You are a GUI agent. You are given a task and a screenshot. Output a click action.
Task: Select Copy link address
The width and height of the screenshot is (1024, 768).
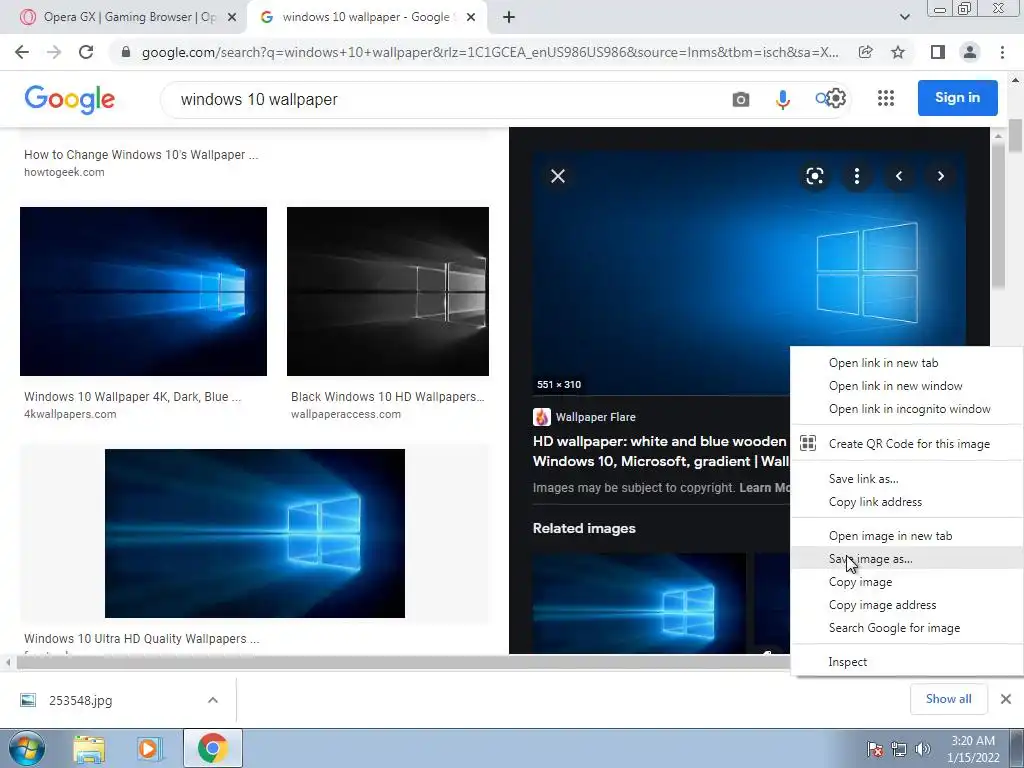[x=906, y=502]
